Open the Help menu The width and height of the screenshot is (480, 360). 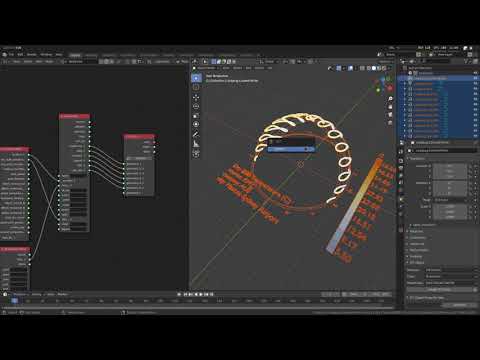coord(59,55)
